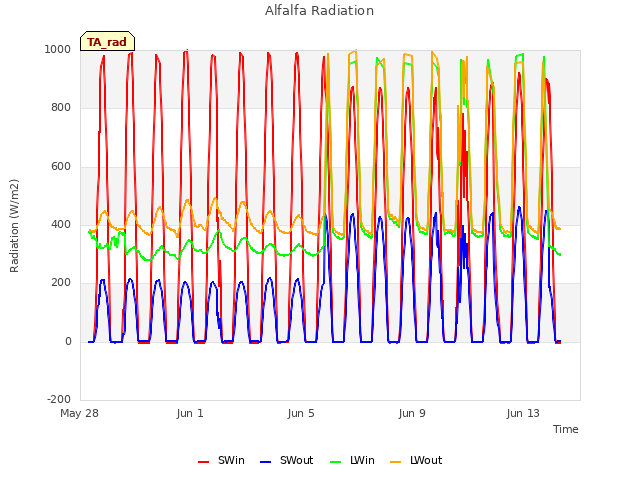Click the blue SWout legend swatch

coord(265,462)
